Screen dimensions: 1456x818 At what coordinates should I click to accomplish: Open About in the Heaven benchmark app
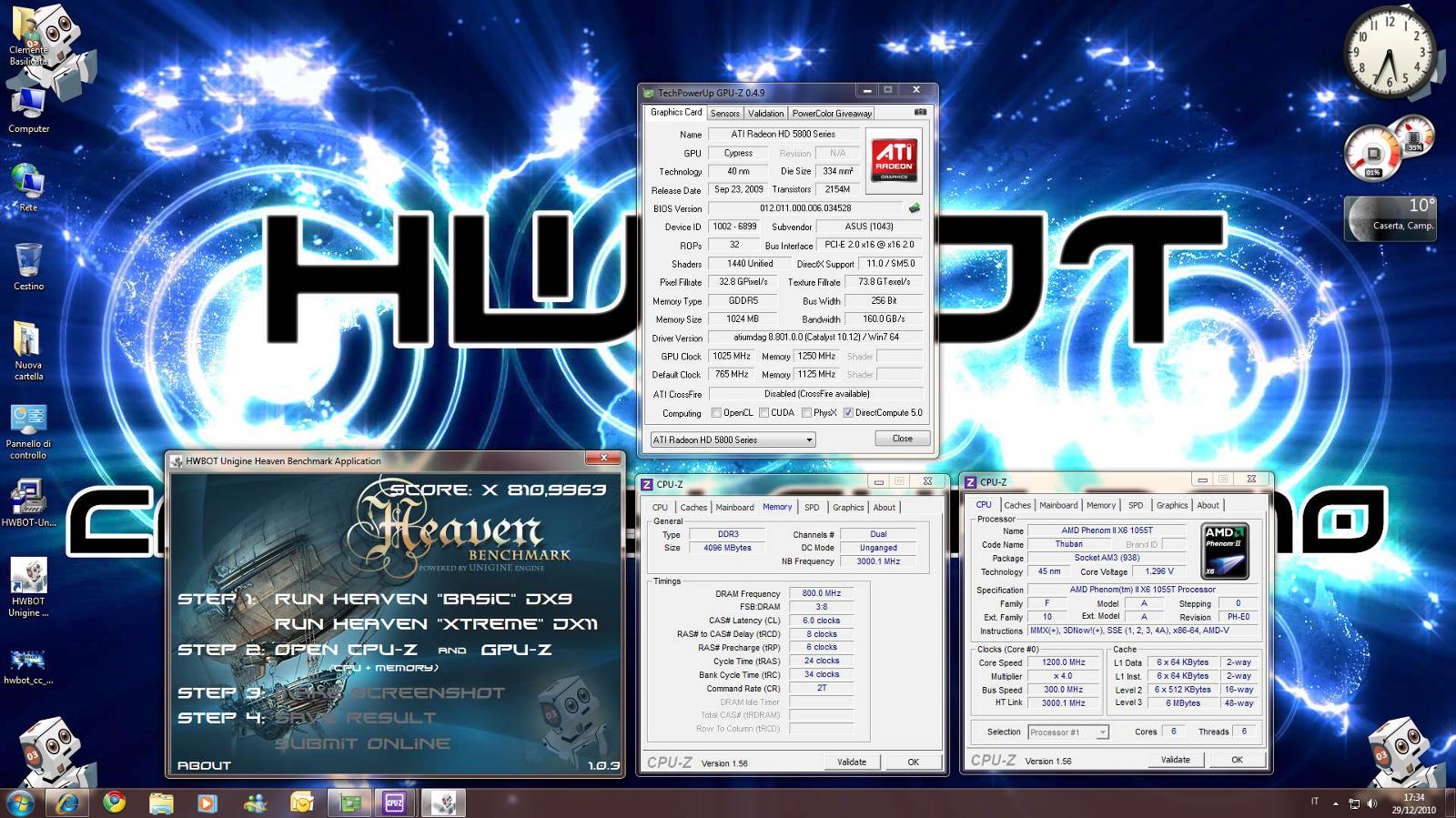[204, 765]
